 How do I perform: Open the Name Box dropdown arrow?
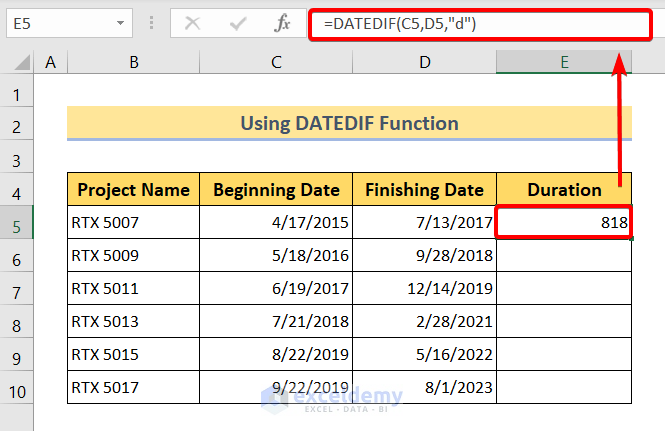120,22
